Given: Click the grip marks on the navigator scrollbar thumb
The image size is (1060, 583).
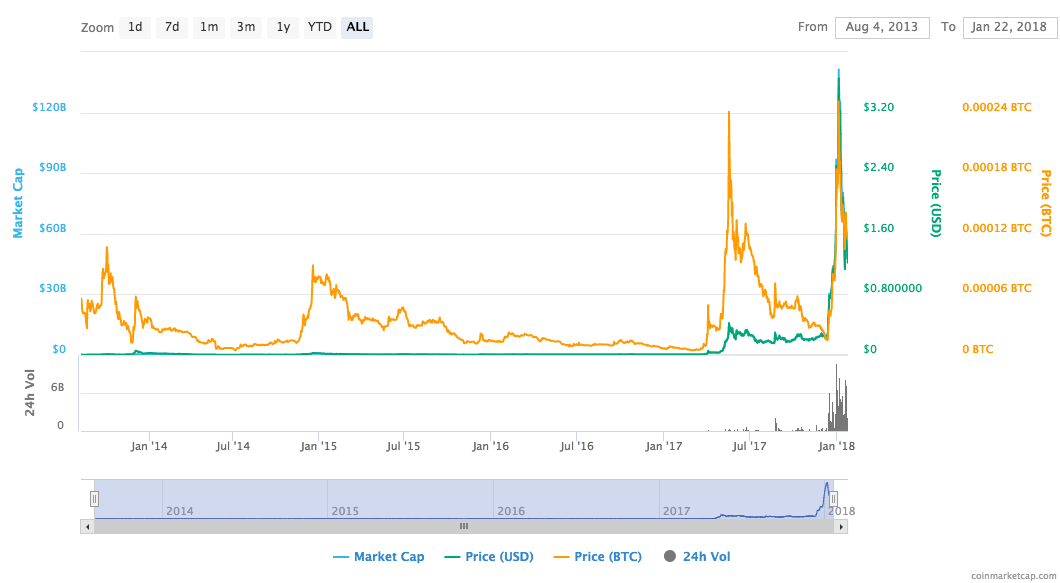Looking at the screenshot, I should (x=463, y=525).
